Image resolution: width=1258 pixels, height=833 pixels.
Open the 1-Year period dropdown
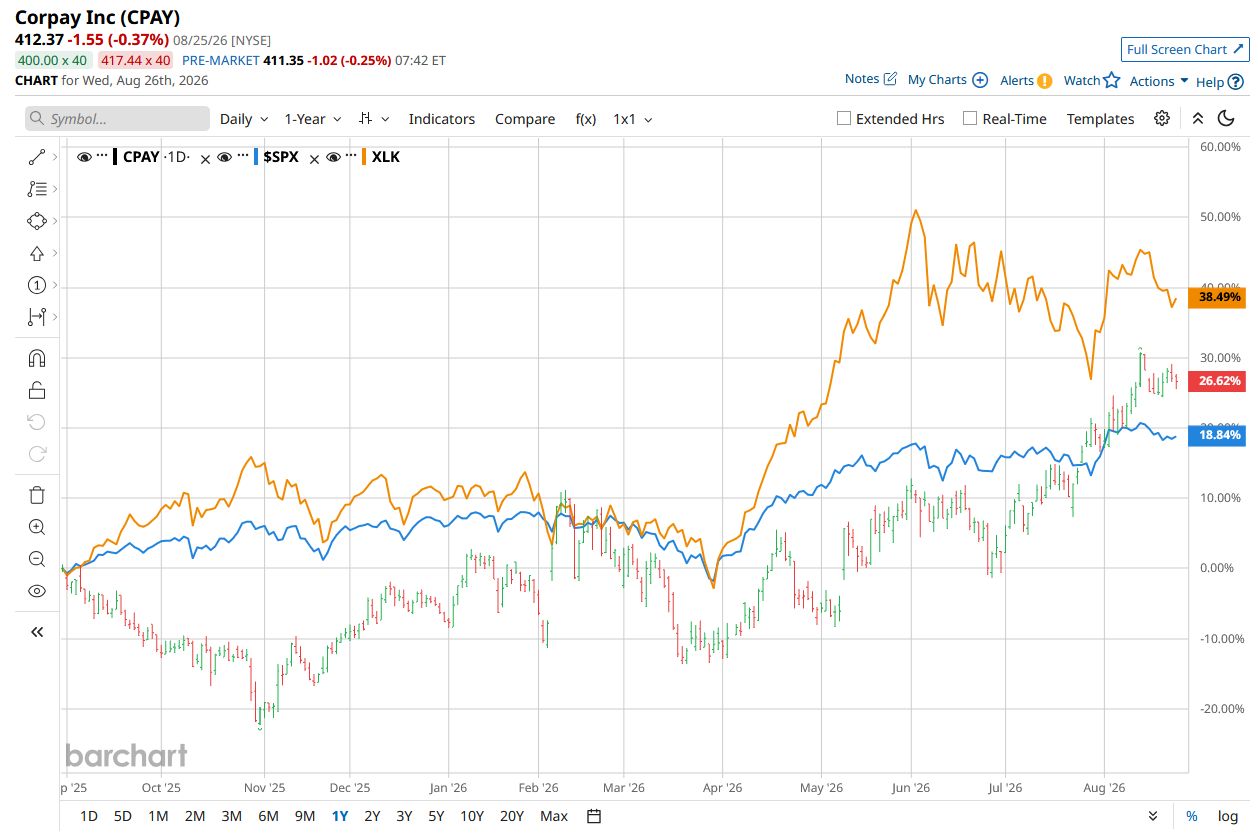pyautogui.click(x=313, y=119)
